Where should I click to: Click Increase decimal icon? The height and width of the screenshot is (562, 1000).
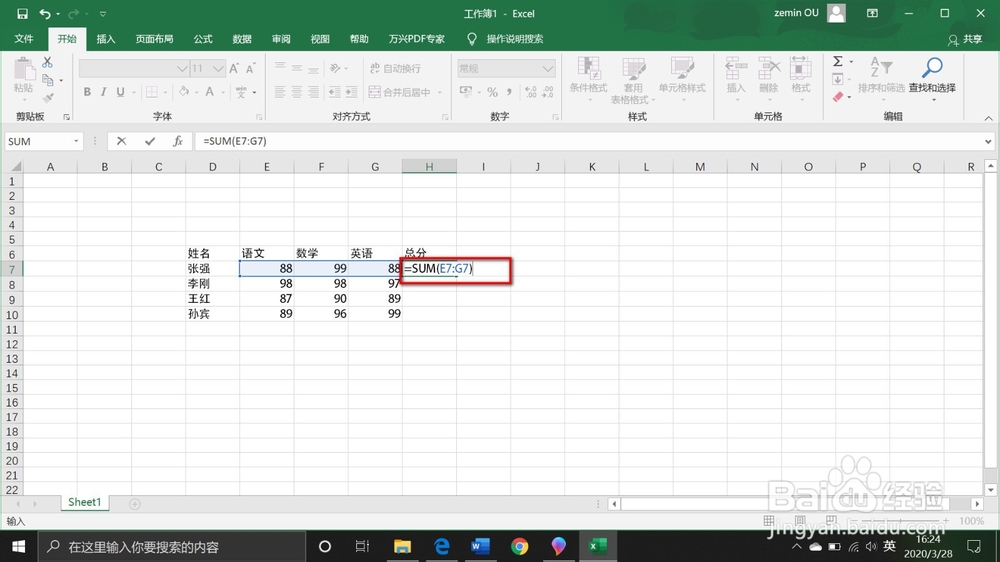click(531, 92)
